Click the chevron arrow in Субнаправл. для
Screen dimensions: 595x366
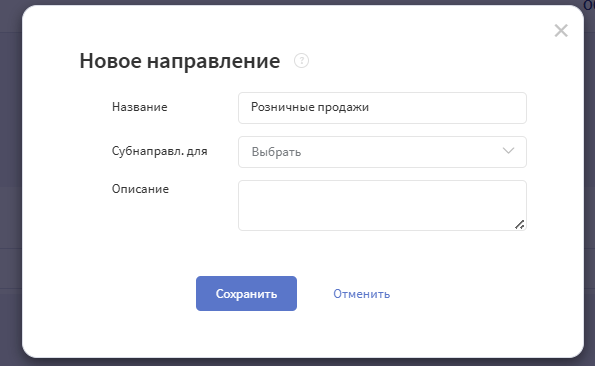tap(508, 151)
